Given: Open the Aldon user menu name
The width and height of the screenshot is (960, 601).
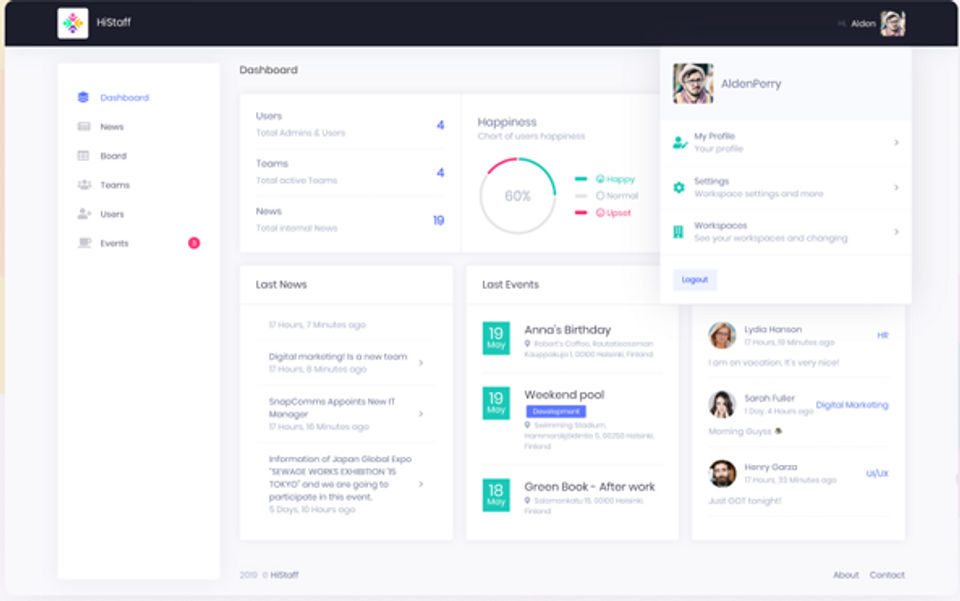Looking at the screenshot, I should [x=863, y=23].
